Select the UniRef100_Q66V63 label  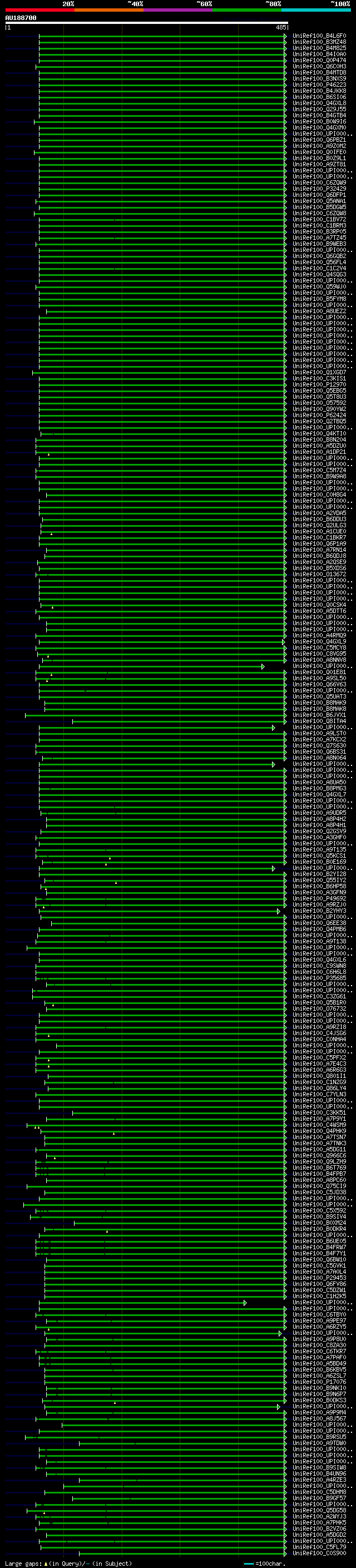coord(319,684)
